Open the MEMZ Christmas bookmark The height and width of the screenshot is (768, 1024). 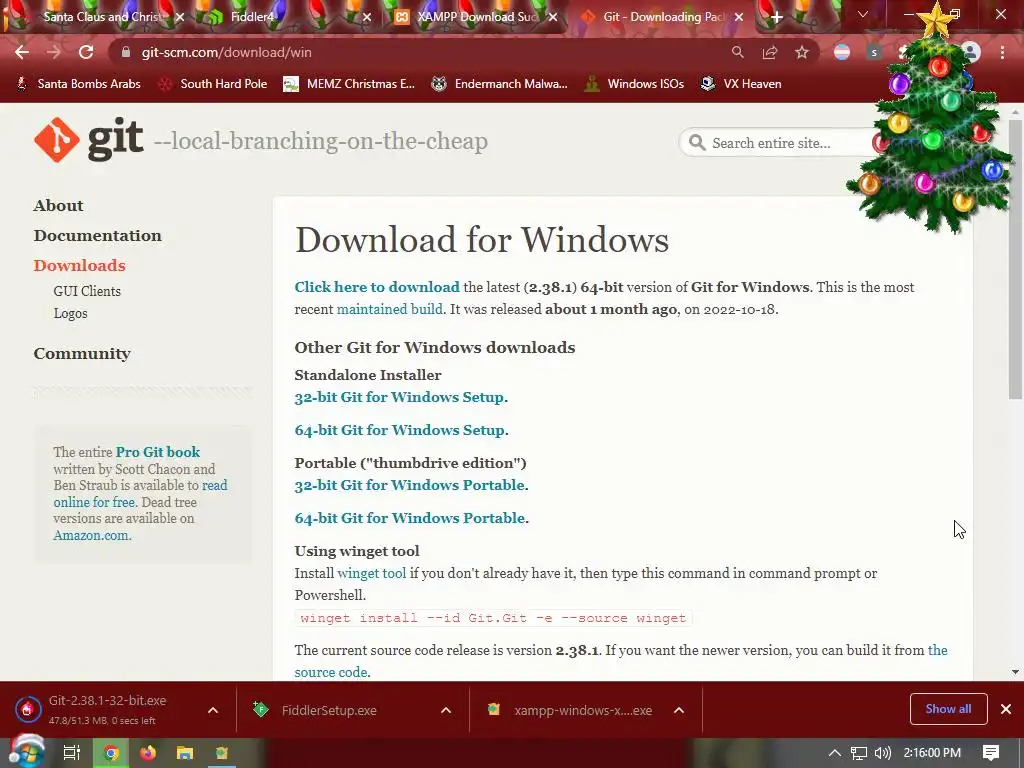click(349, 84)
